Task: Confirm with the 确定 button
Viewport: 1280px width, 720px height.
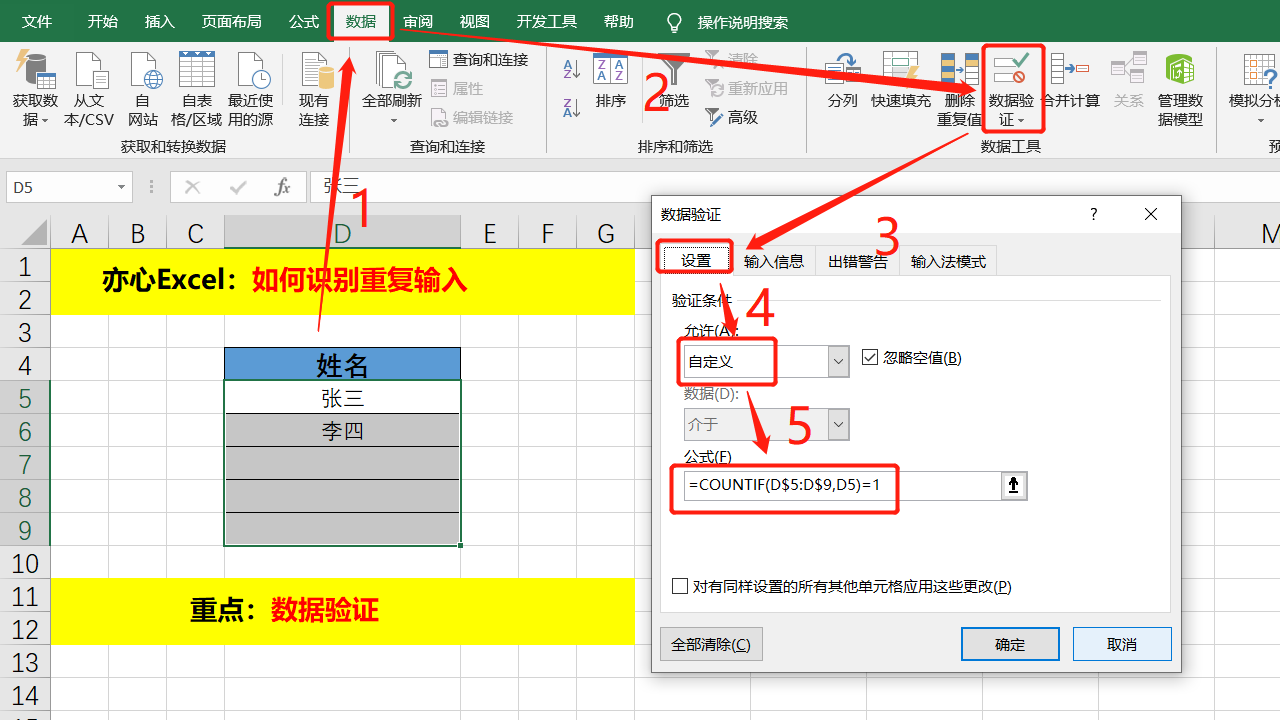Action: point(1010,645)
